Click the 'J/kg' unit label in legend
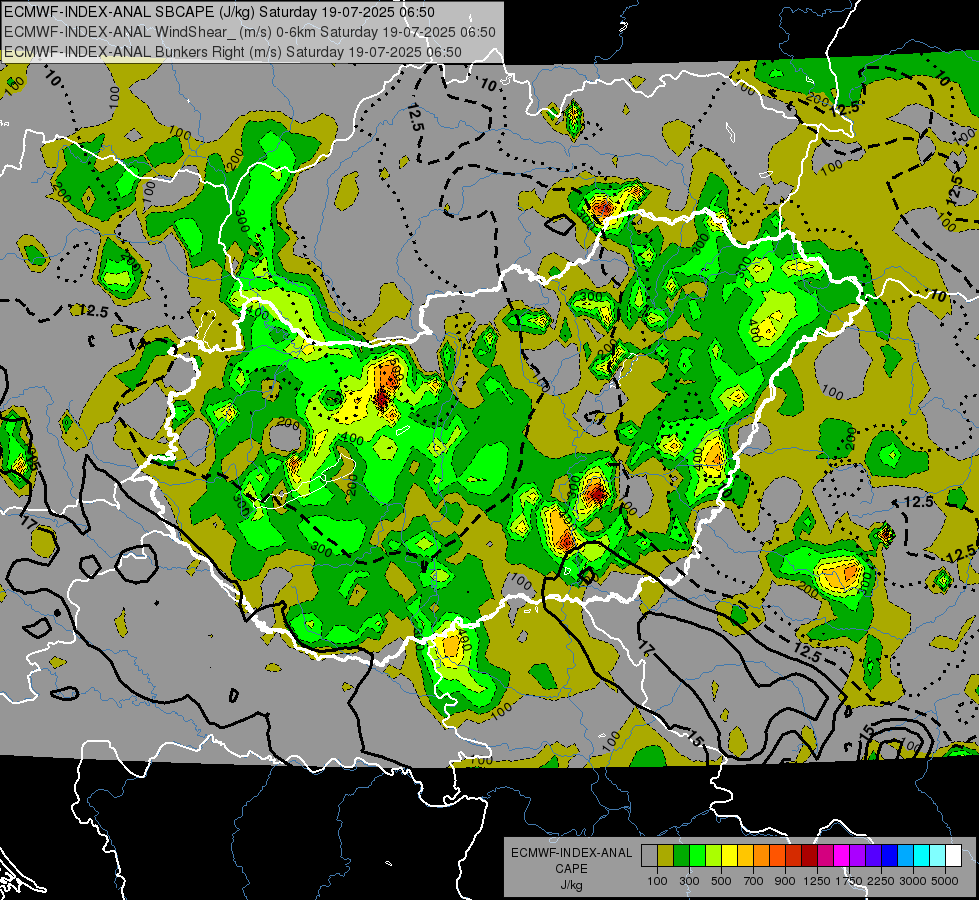The image size is (979, 900). click(571, 885)
